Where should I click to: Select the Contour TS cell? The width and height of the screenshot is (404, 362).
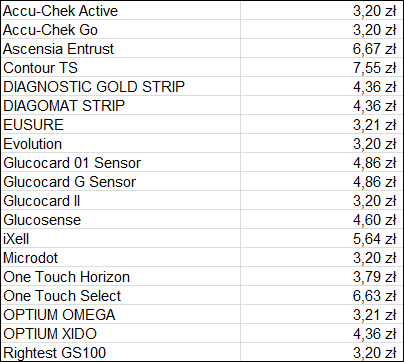tap(121, 68)
